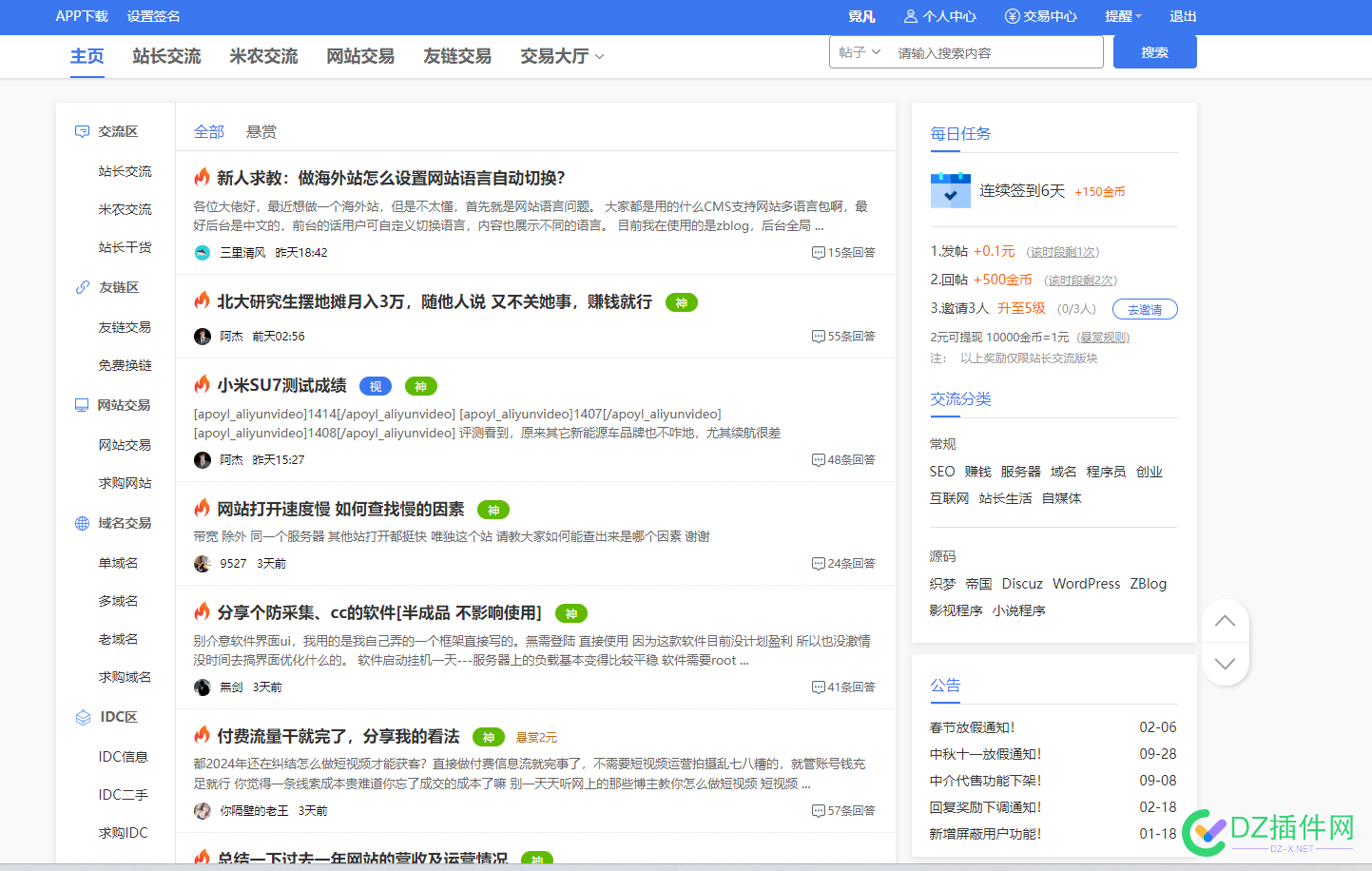Click APP下载 in the top bar
The height and width of the screenshot is (871, 1372).
pyautogui.click(x=82, y=16)
